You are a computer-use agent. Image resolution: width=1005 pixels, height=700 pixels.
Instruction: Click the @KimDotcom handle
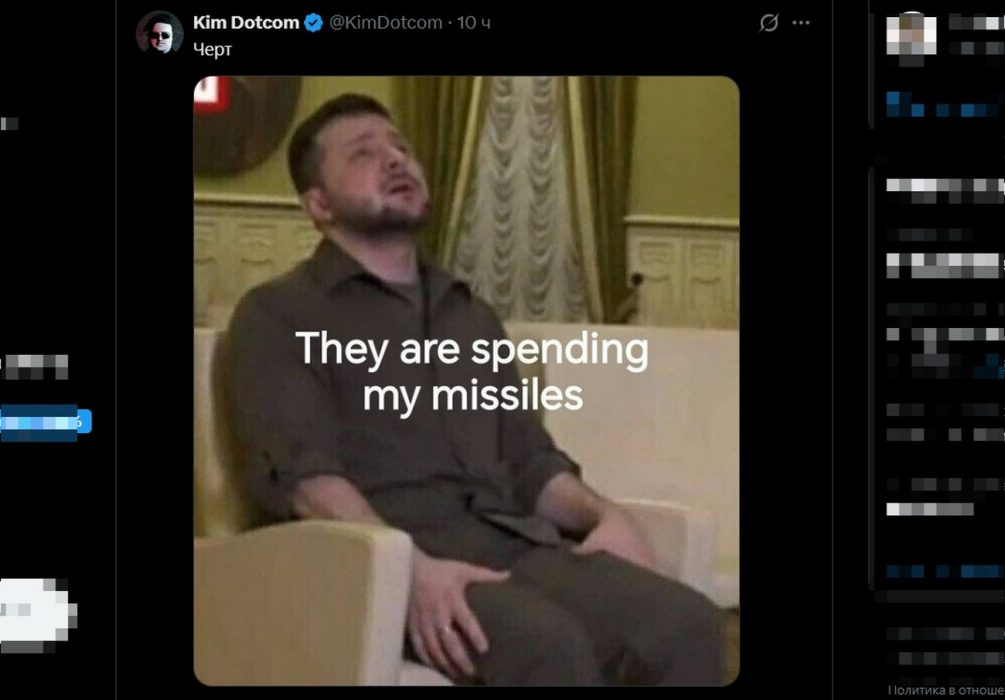(386, 22)
